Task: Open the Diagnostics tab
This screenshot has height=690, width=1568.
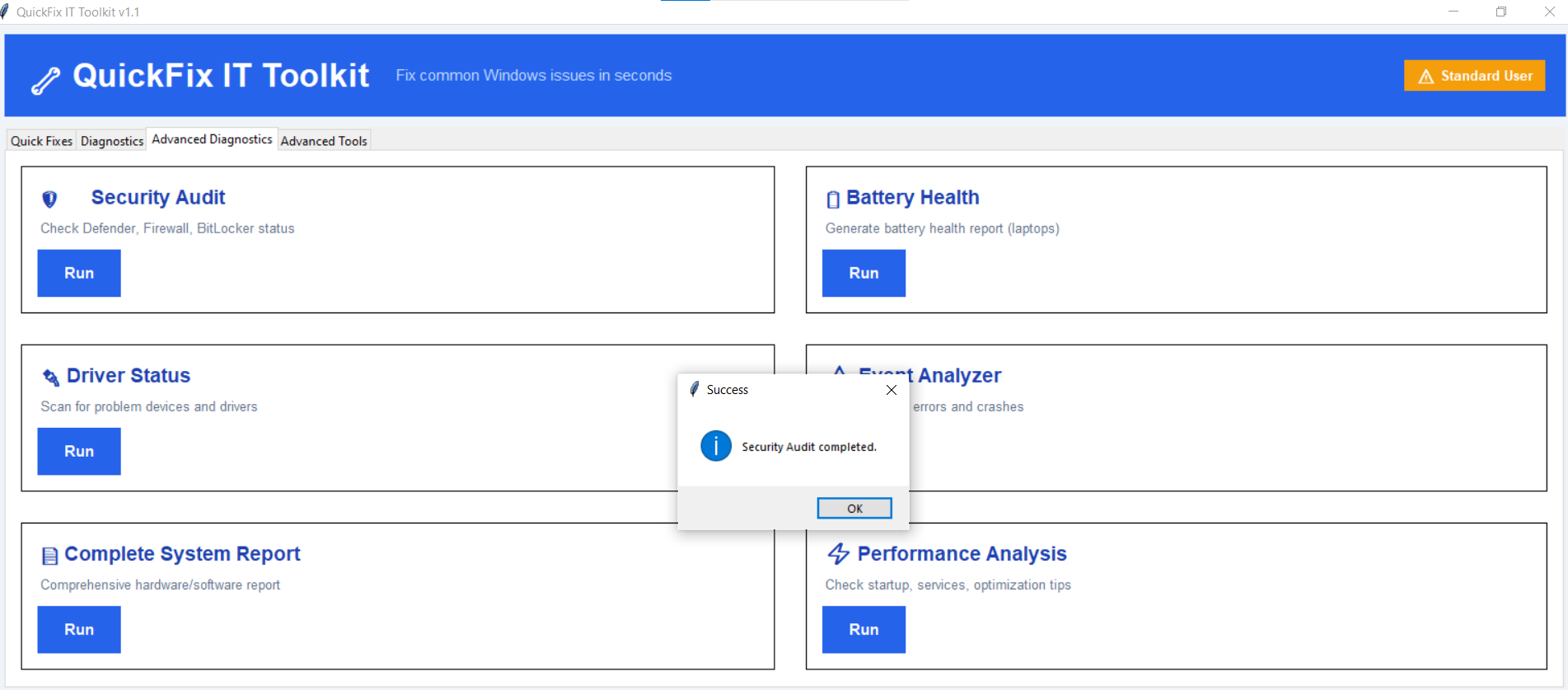Action: pyautogui.click(x=112, y=141)
